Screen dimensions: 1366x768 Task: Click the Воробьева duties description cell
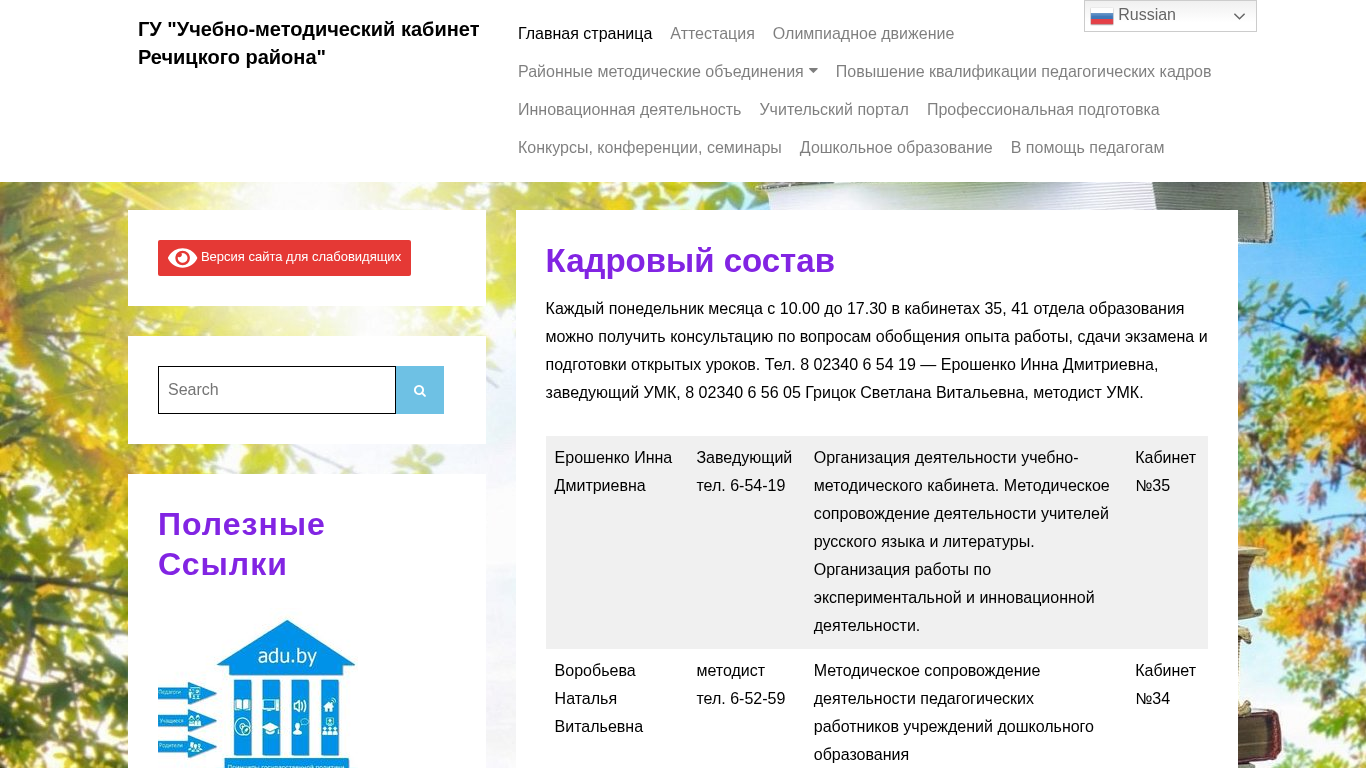tap(966, 709)
